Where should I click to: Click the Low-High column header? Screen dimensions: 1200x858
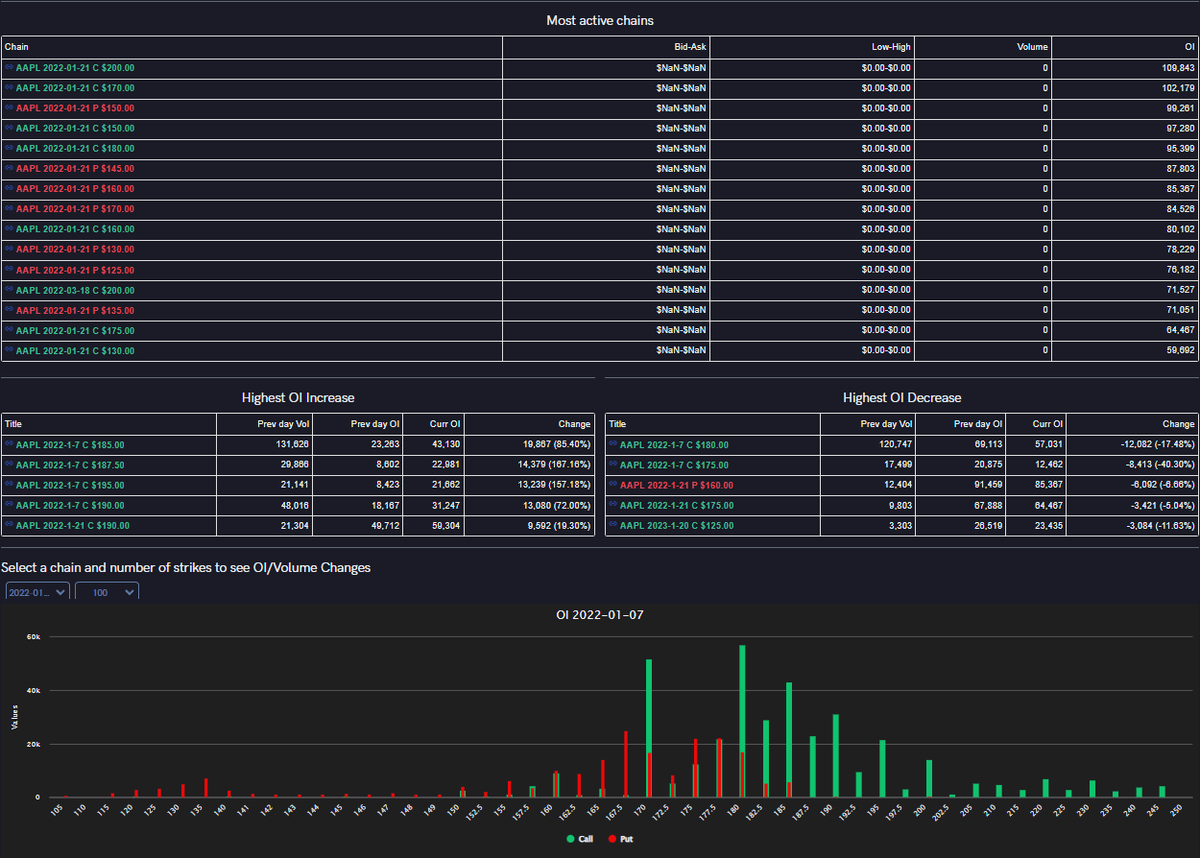pos(811,47)
